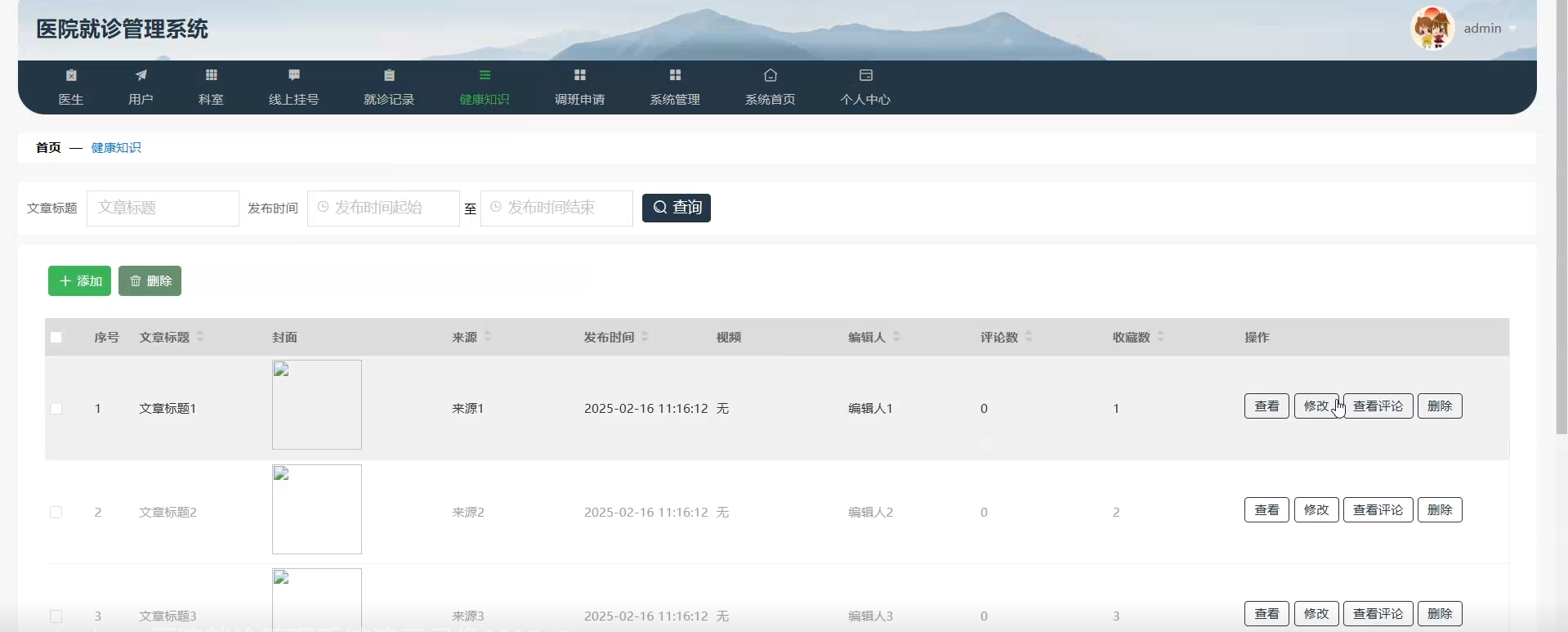
Task: Click clock icon in 发布时间起始 field
Action: (324, 208)
